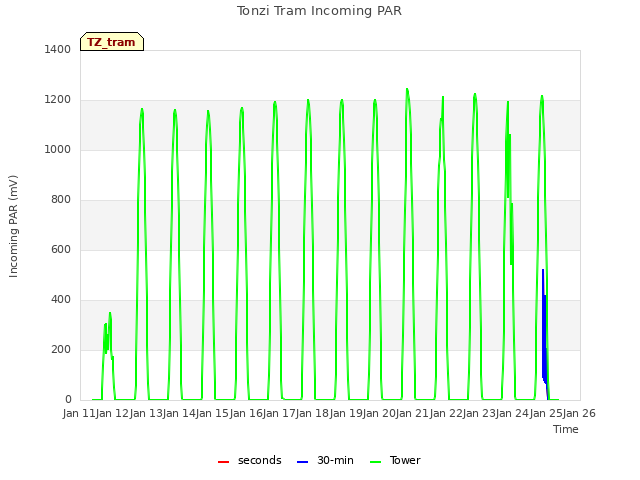Screen dimensions: 640x480
Task: Click the Time axis title
Action: 566,429
